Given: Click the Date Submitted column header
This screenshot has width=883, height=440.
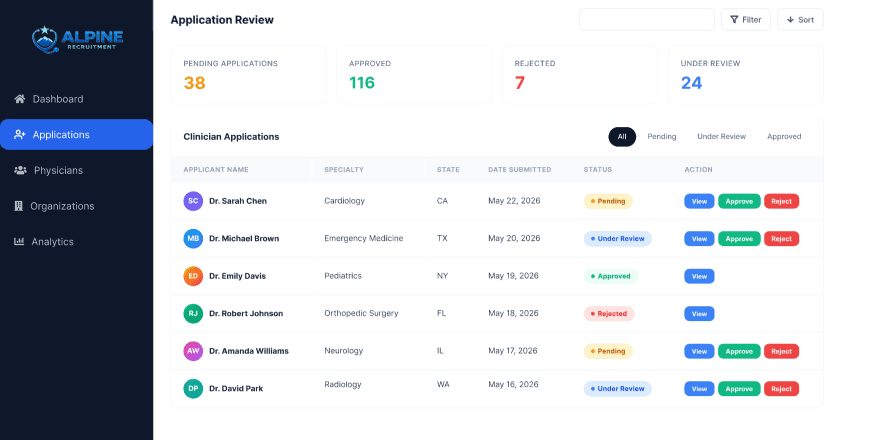Looking at the screenshot, I should point(520,170).
